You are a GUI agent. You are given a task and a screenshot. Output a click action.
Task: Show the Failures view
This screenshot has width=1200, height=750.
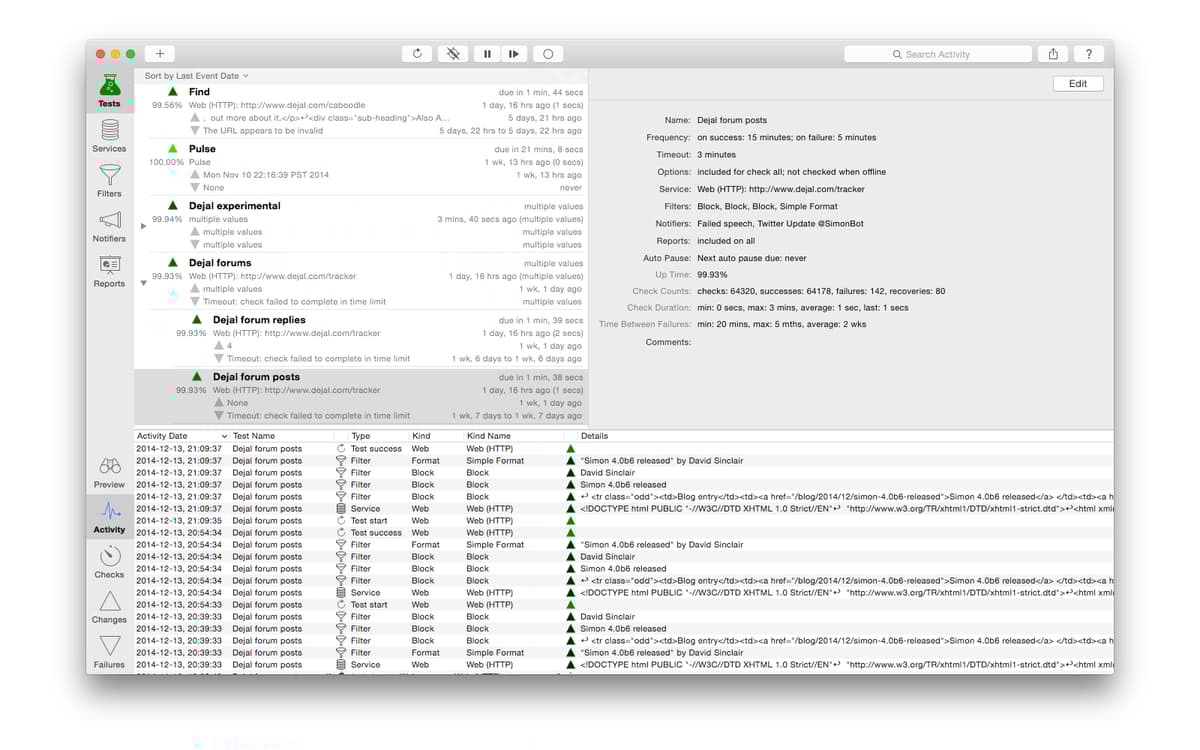pyautogui.click(x=109, y=650)
